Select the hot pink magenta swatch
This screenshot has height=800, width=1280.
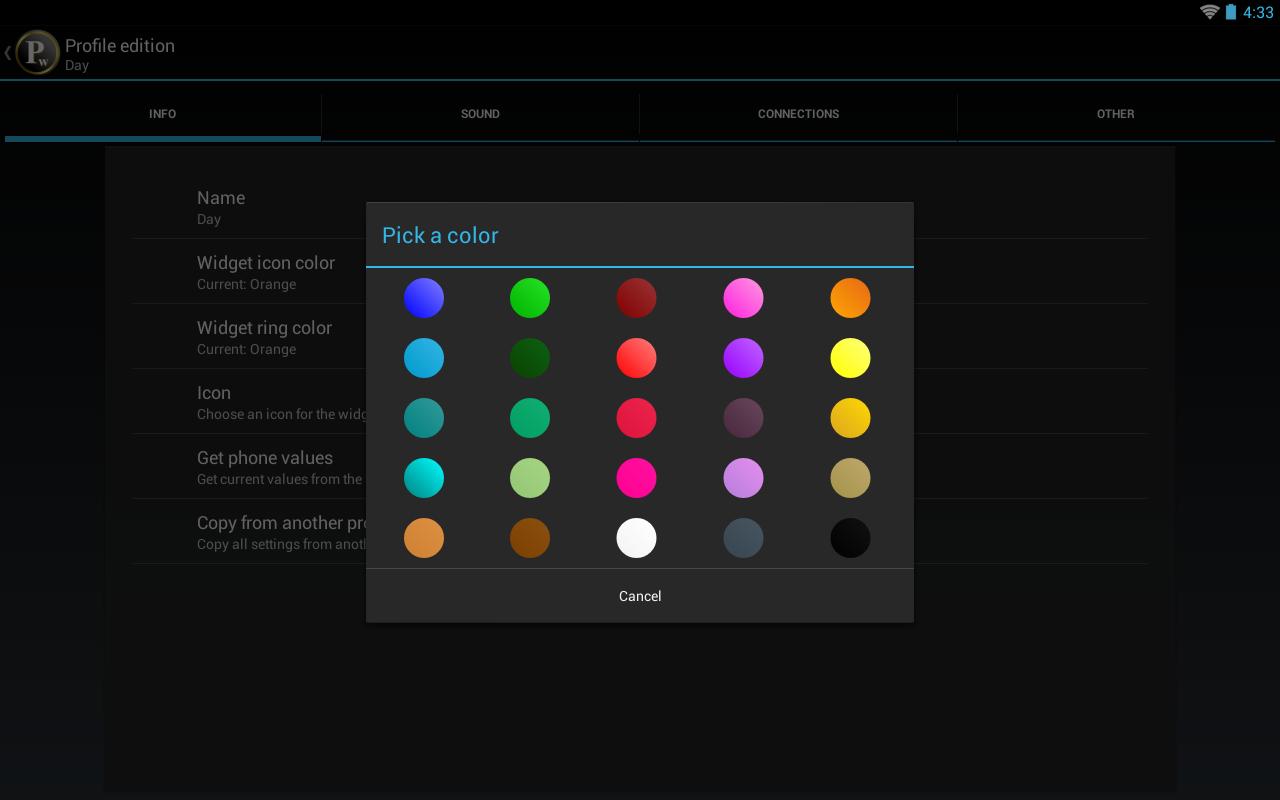coord(637,478)
